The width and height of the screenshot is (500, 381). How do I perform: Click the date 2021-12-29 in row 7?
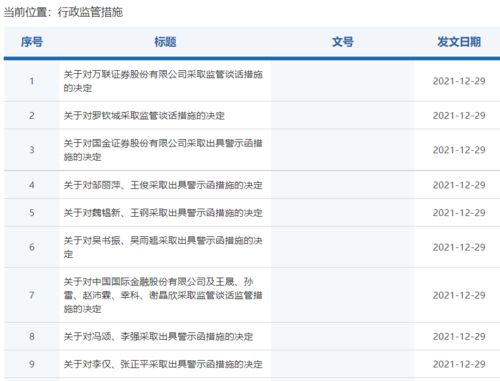point(459,295)
